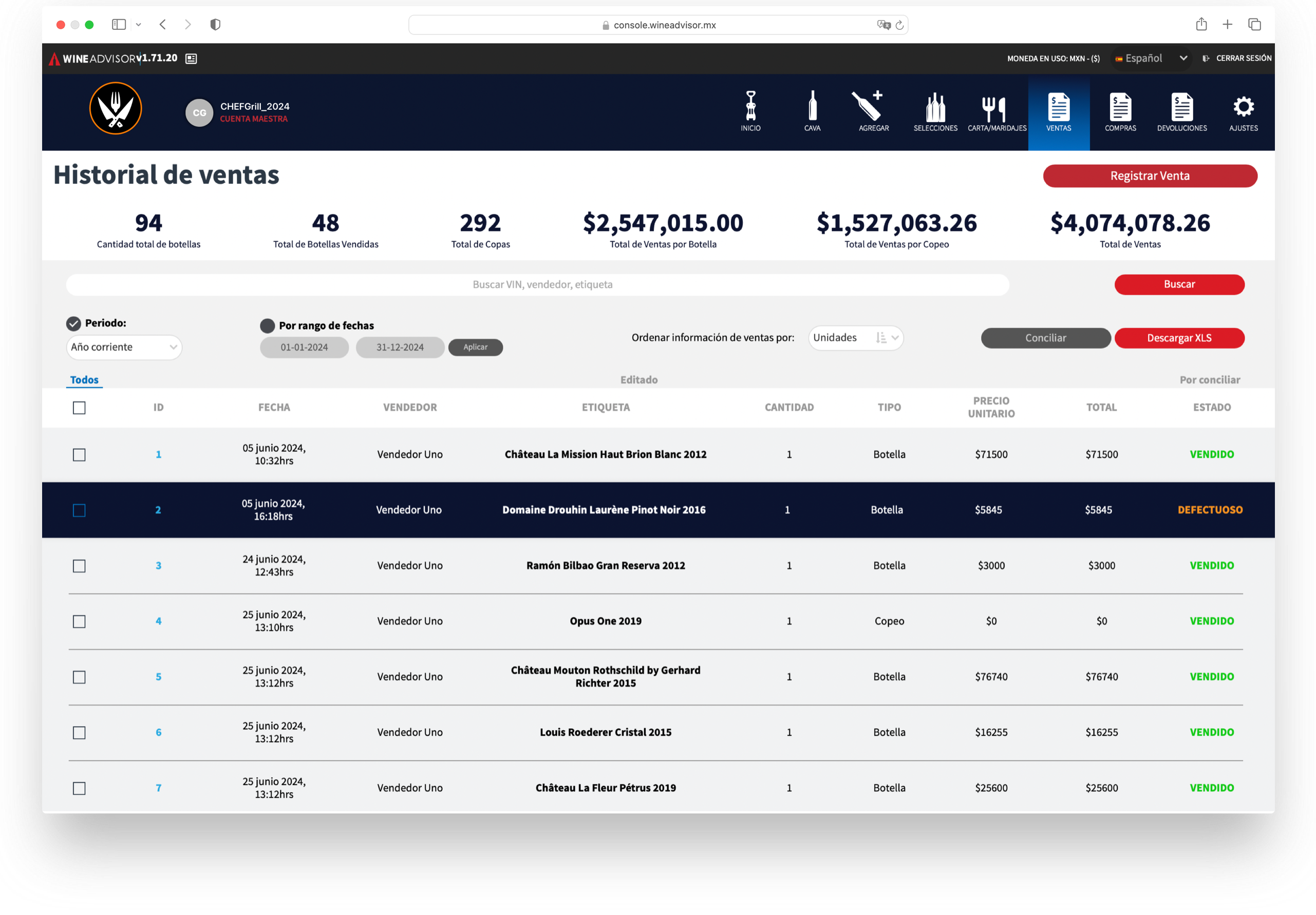Check the box for Ramón Bilbao row
1316x915 pixels.
[79, 566]
